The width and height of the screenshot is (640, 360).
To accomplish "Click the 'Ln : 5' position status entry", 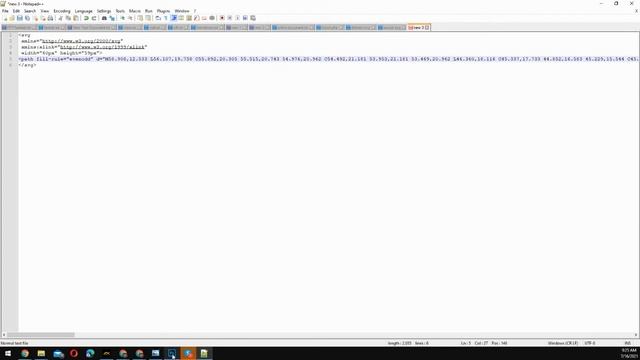I will [x=466, y=343].
